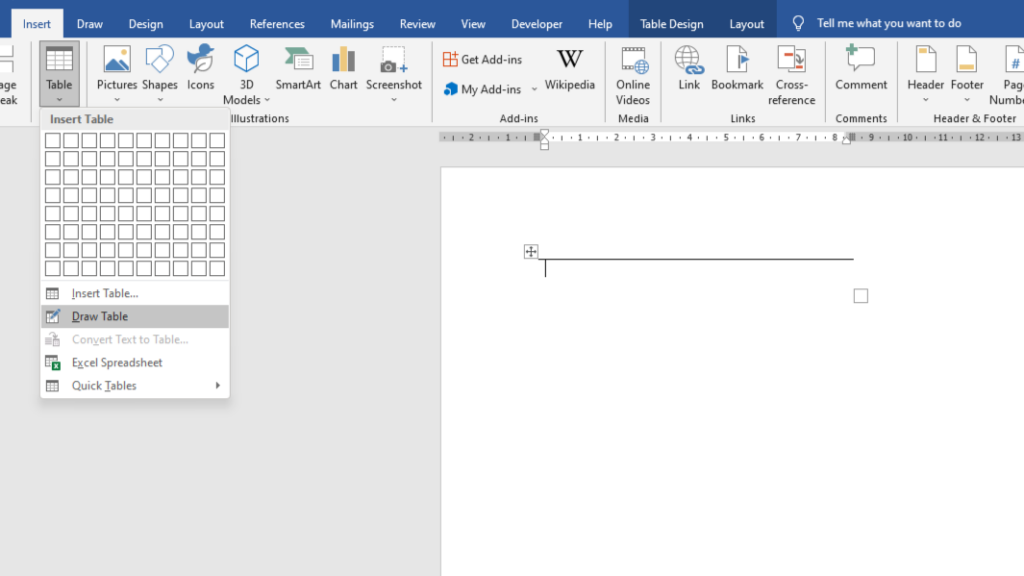Open the View tab

[x=473, y=24]
